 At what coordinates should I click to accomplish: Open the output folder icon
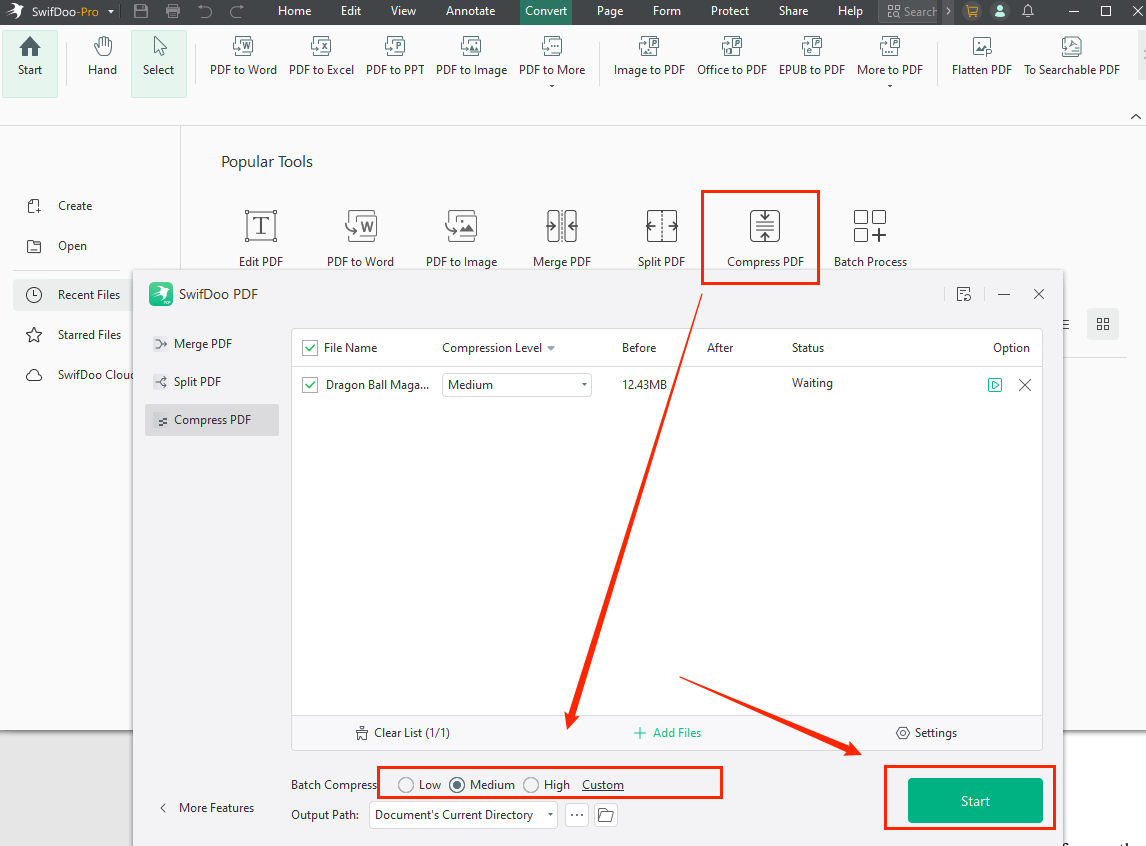point(606,815)
